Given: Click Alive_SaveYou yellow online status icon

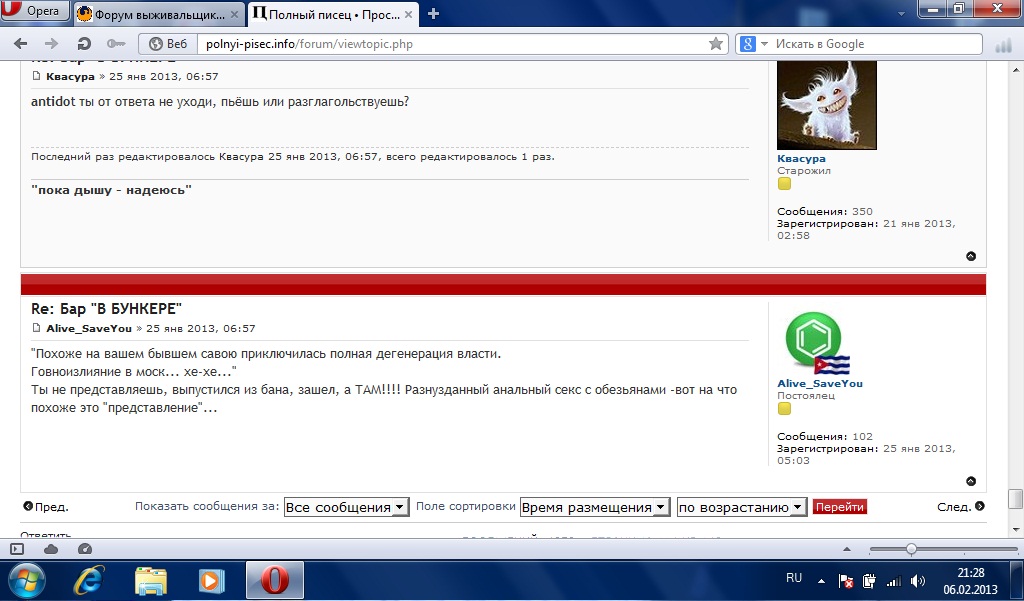Looking at the screenshot, I should tap(784, 408).
